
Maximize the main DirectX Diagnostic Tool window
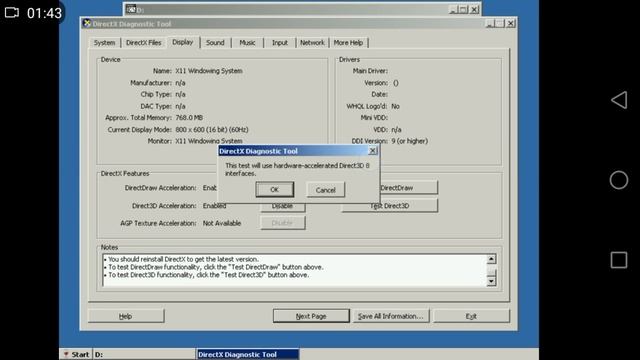click(500, 24)
